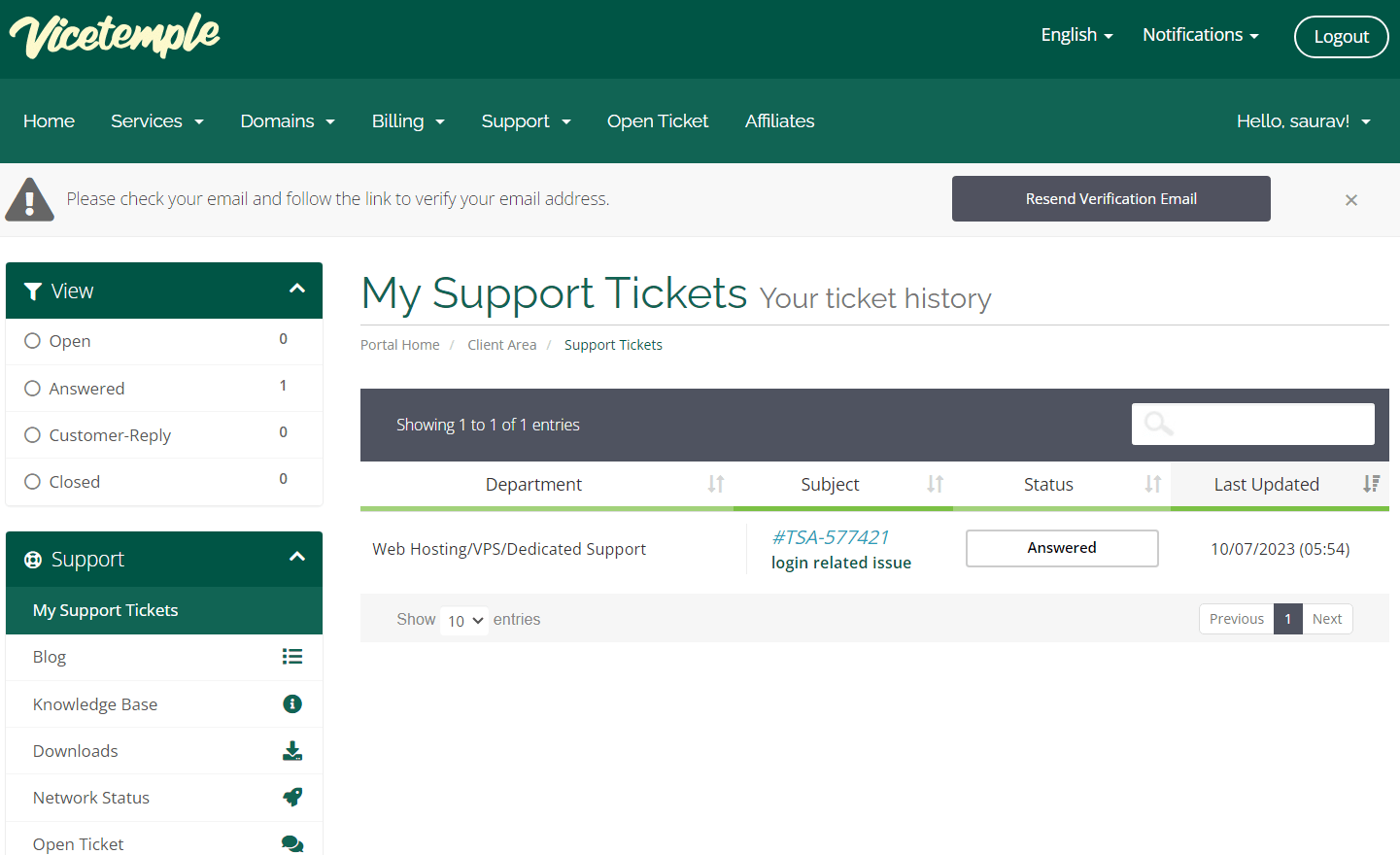Click the Open Ticket chat icon

click(x=292, y=843)
